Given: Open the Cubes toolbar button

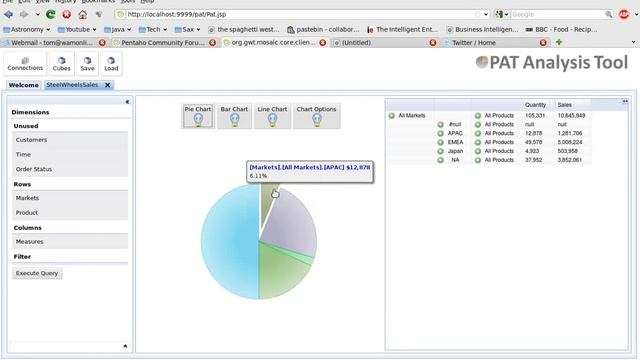Looking at the screenshot, I should pyautogui.click(x=61, y=64).
